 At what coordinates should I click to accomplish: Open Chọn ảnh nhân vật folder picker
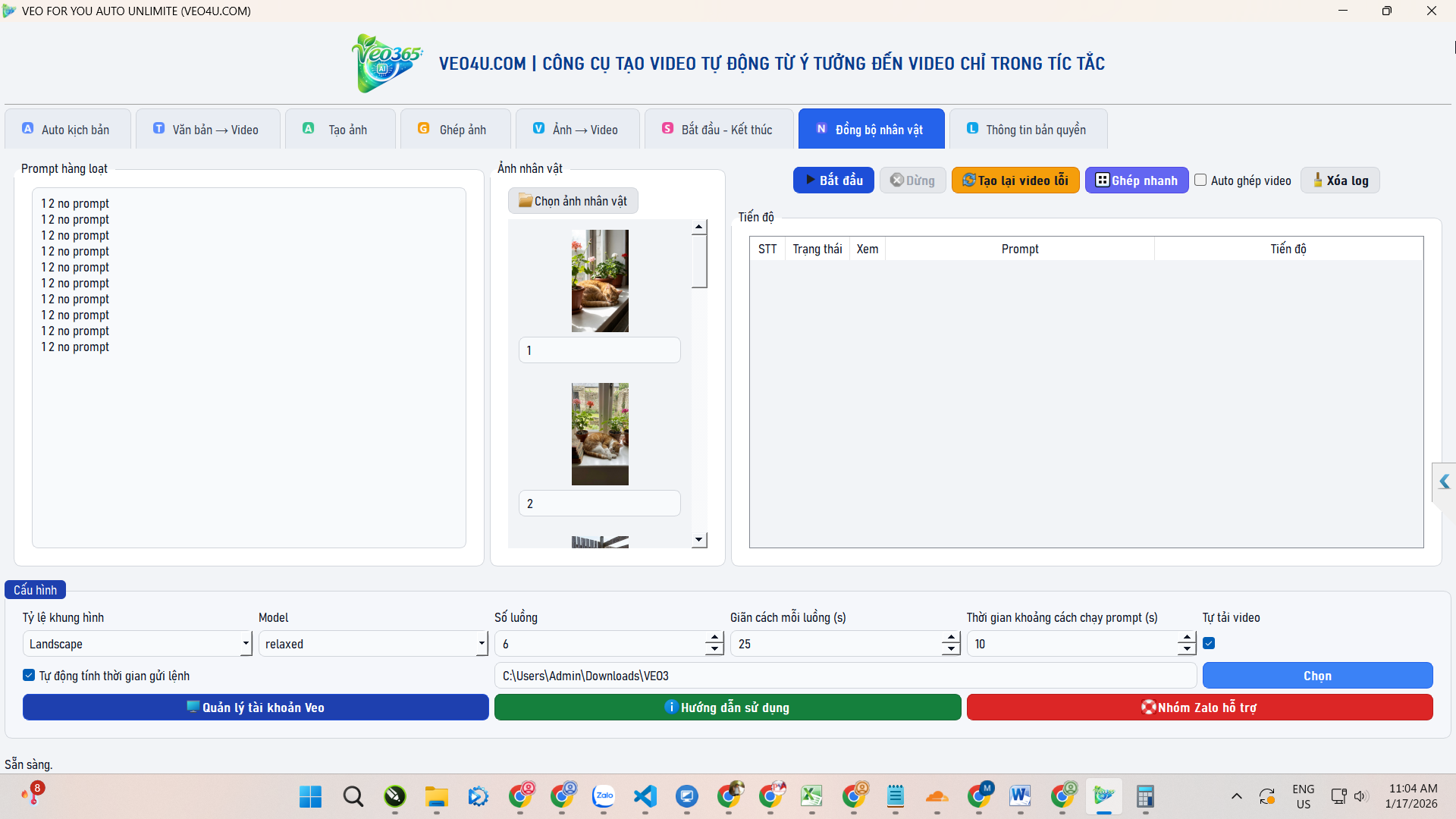pyautogui.click(x=573, y=200)
